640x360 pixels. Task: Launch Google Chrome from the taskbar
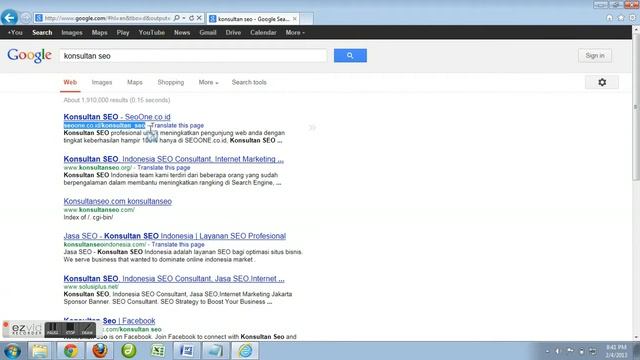click(x=71, y=351)
